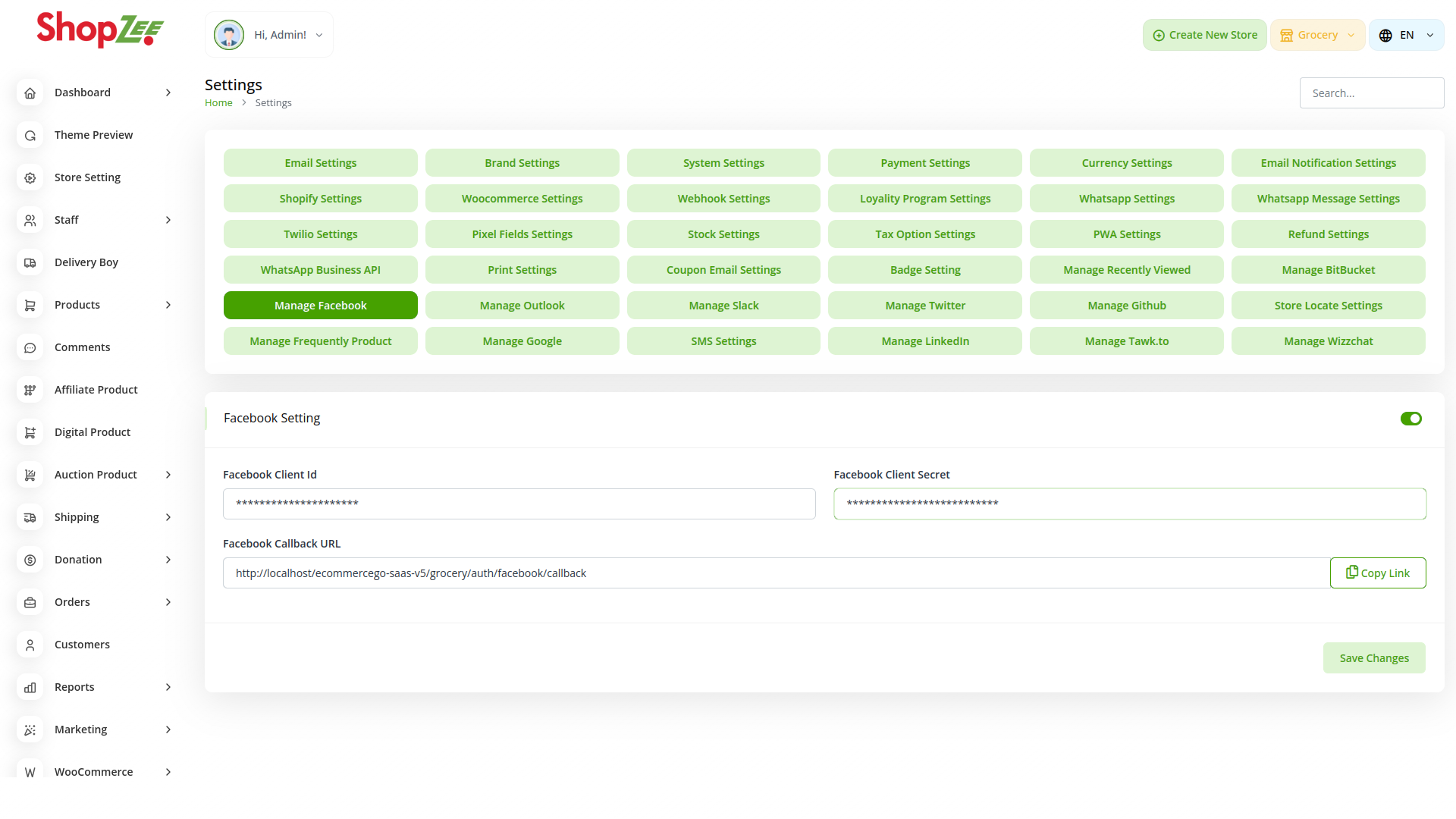
Task: Switch to Manage Google settings tab
Action: pyautogui.click(x=522, y=341)
